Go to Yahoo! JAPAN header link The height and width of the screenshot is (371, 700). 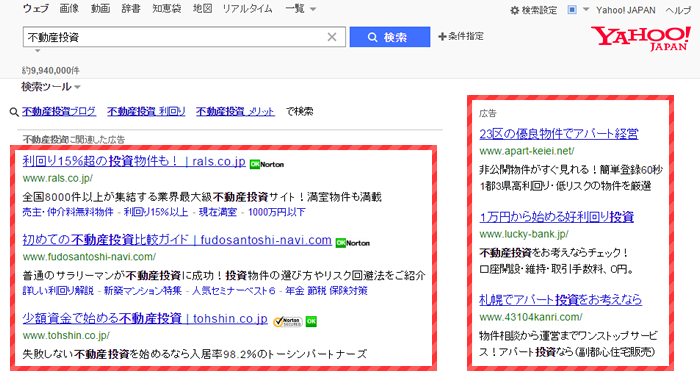click(625, 10)
